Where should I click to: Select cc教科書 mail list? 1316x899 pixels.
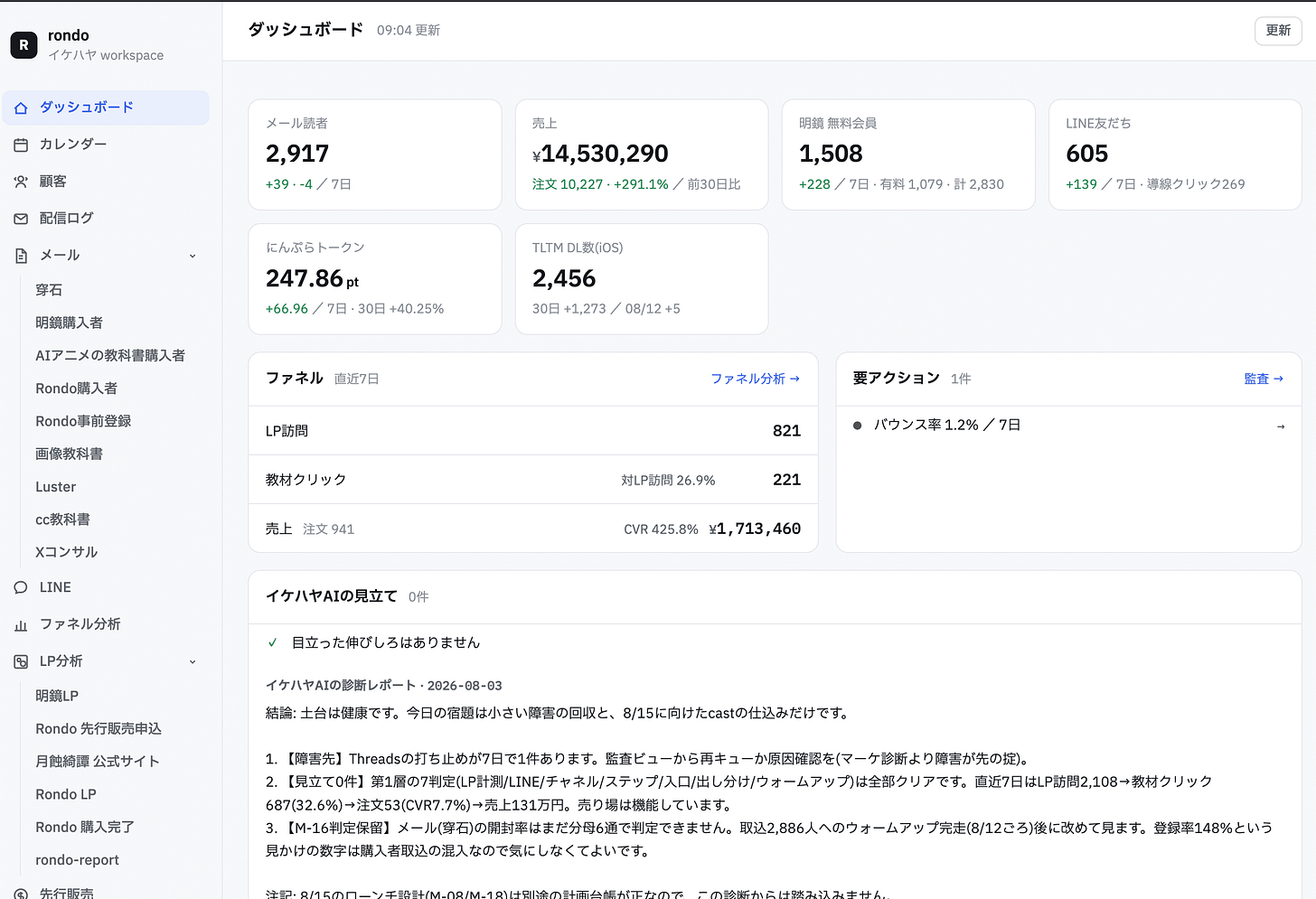click(62, 520)
